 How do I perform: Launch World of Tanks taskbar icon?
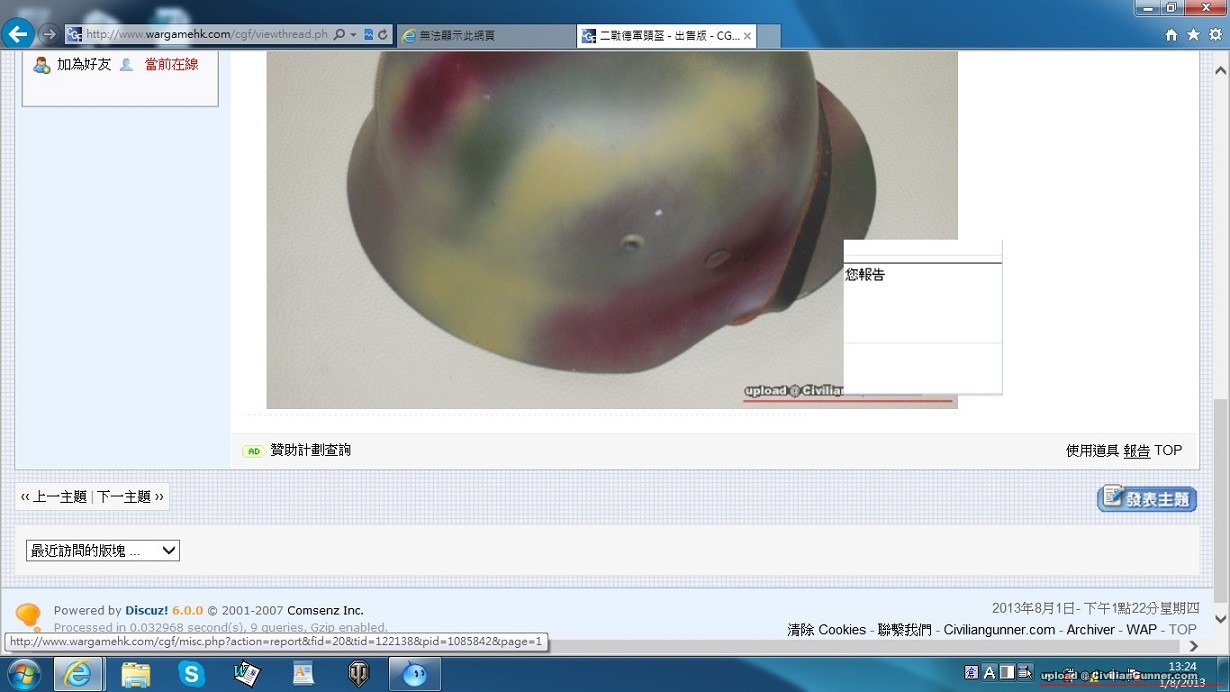pyautogui.click(x=358, y=674)
